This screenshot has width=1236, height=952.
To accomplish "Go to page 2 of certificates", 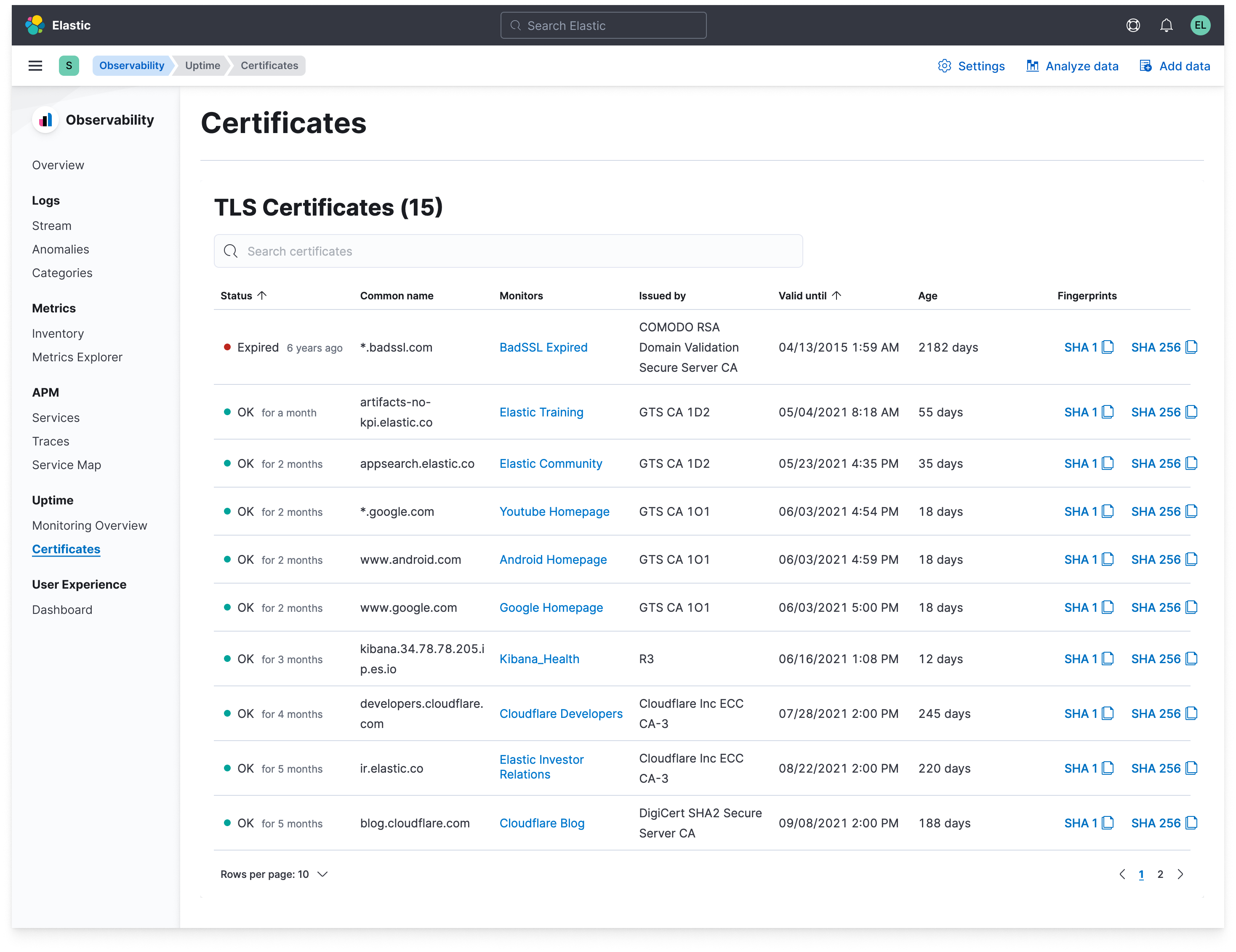I will (x=1160, y=874).
